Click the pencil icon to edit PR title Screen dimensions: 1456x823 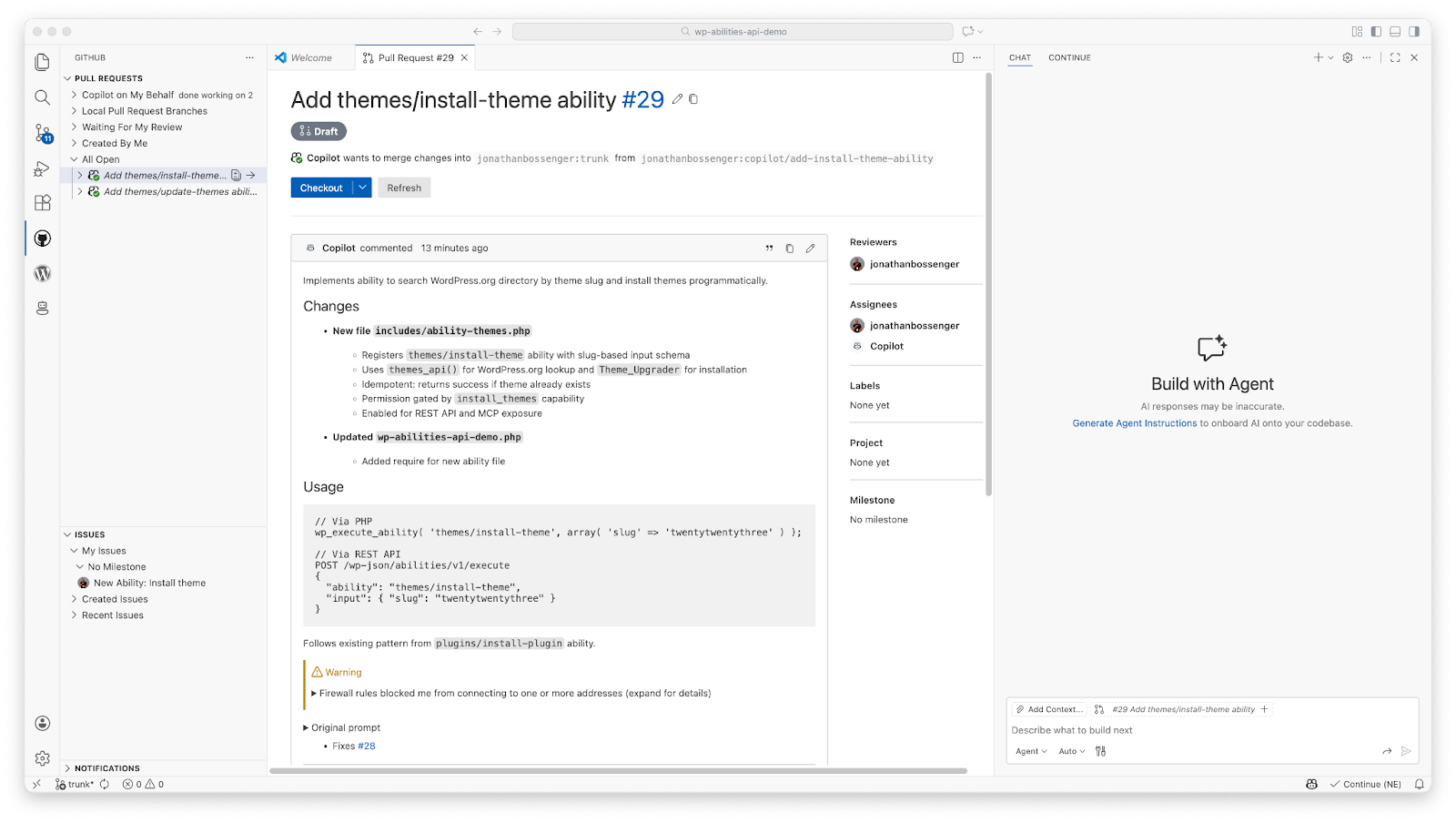point(677,99)
